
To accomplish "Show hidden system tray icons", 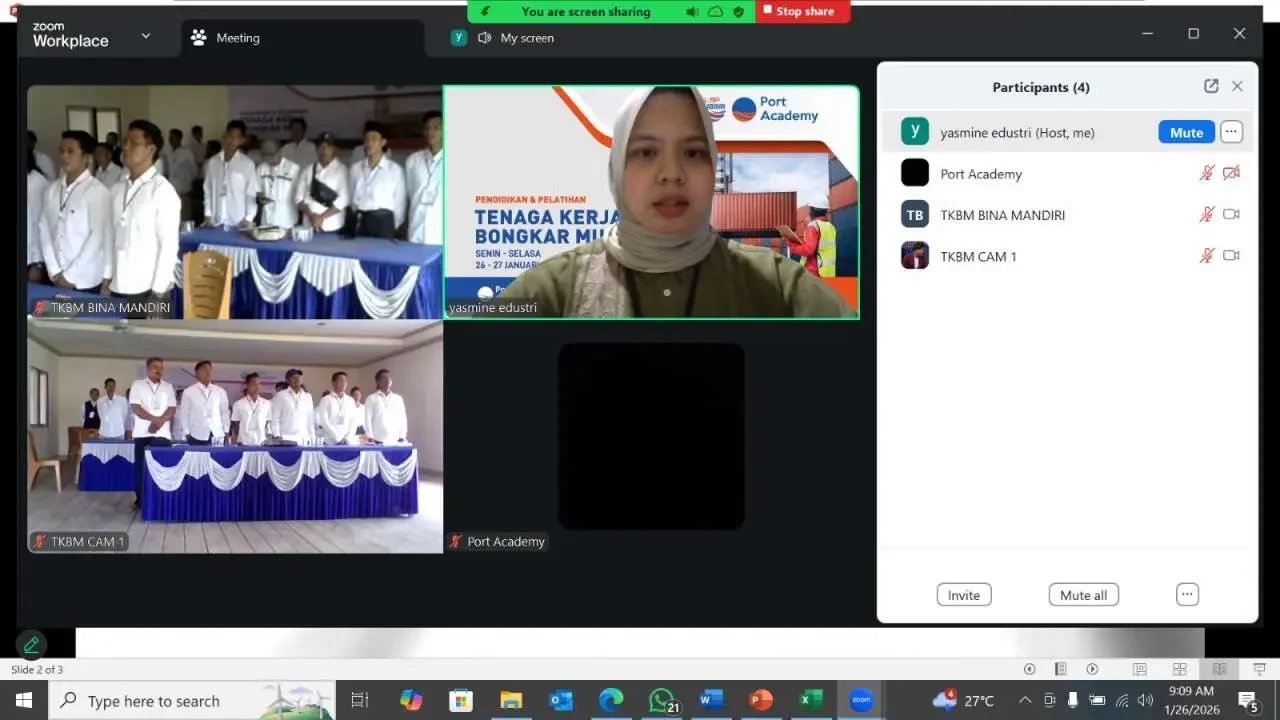I will coord(1024,700).
